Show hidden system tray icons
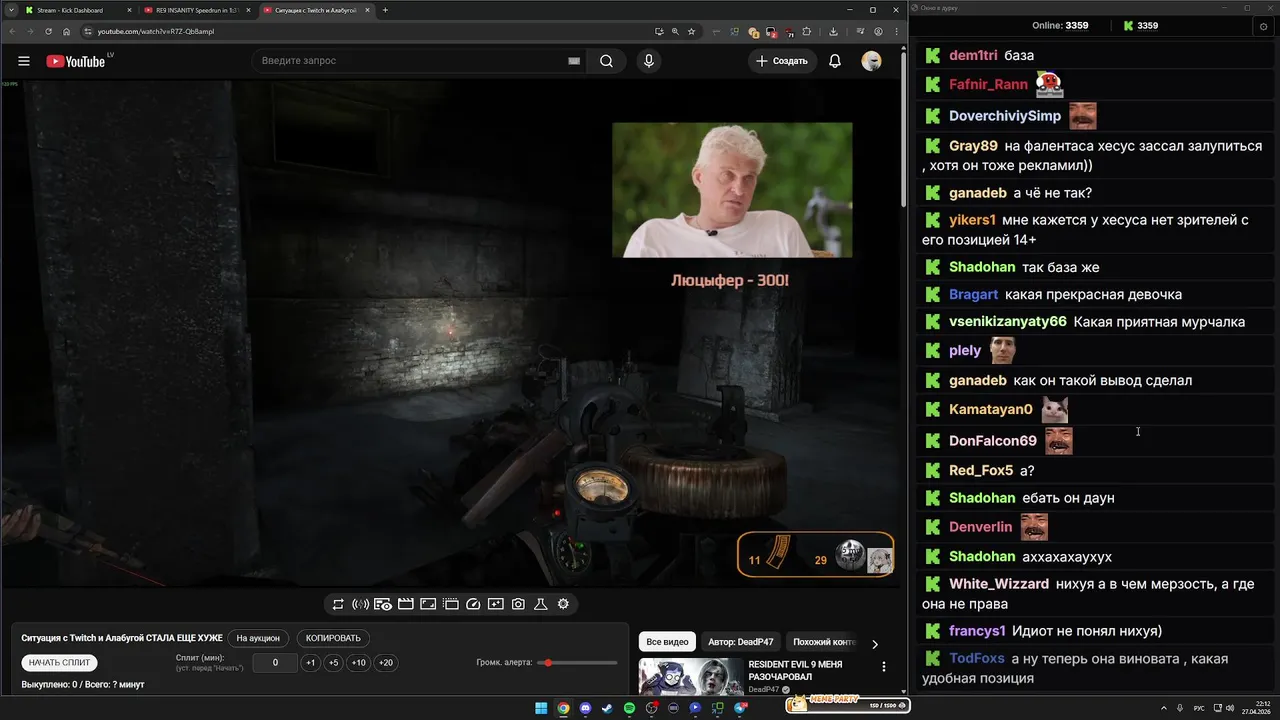This screenshot has width=1280, height=720. click(x=1165, y=708)
